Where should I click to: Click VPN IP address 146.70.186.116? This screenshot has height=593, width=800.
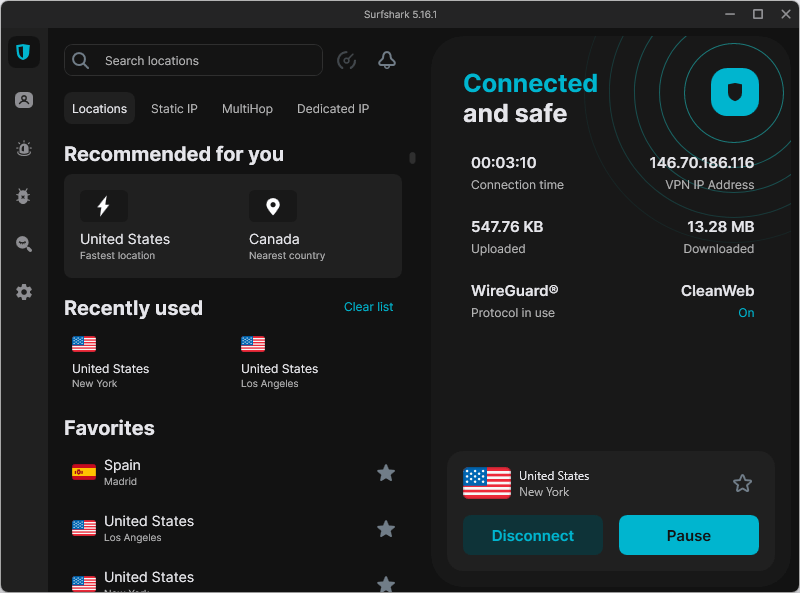pos(702,163)
